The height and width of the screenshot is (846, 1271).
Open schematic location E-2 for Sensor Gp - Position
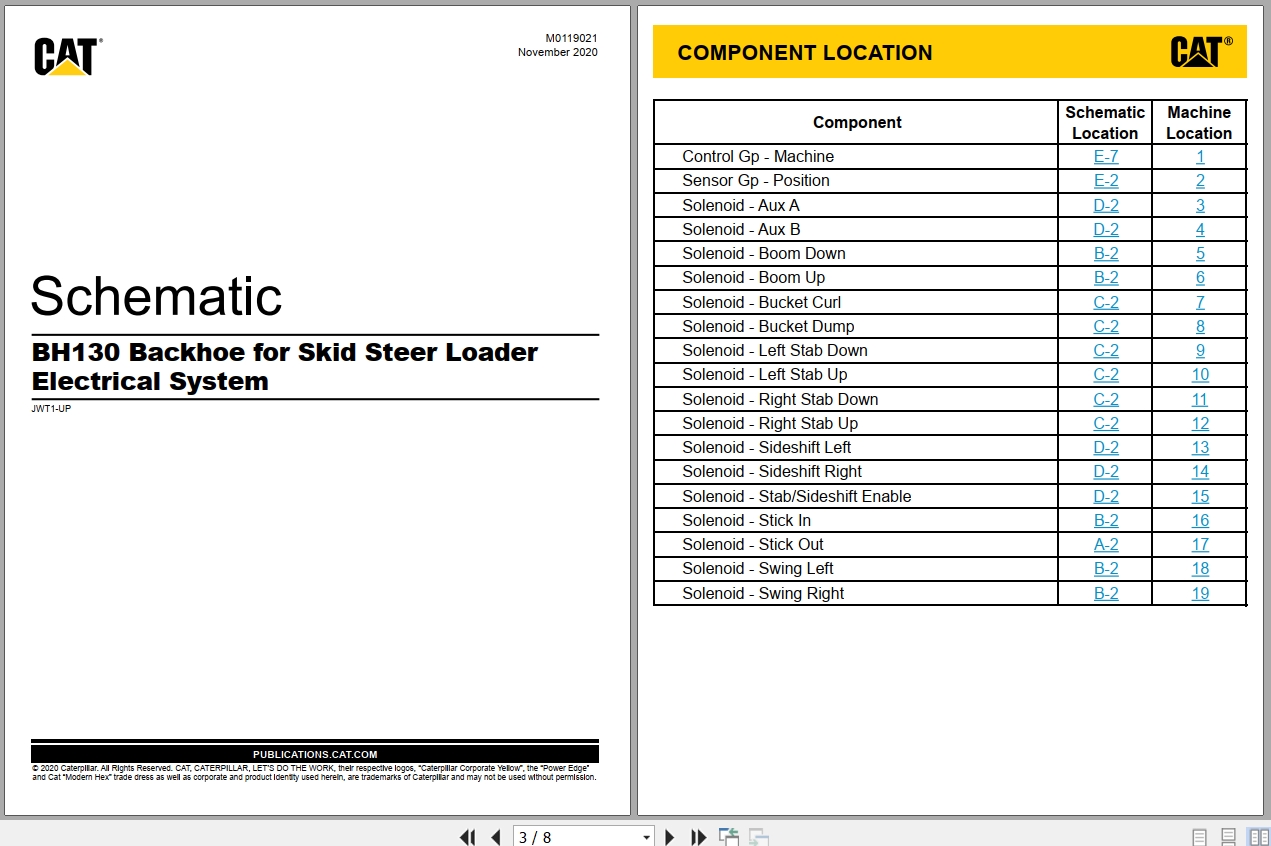1106,181
